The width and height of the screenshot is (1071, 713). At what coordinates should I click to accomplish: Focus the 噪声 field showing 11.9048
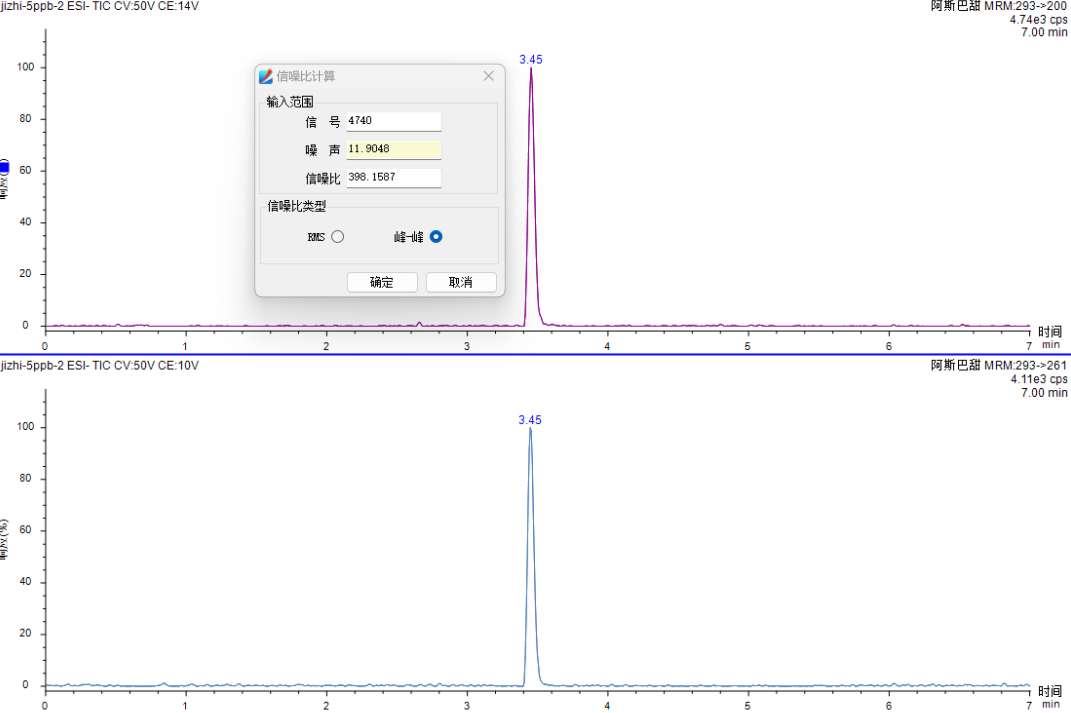click(393, 149)
